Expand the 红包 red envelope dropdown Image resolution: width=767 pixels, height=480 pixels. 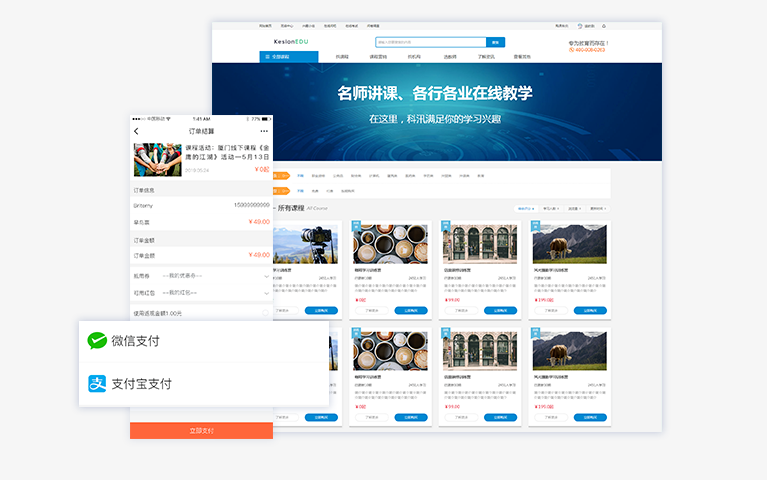(266, 293)
